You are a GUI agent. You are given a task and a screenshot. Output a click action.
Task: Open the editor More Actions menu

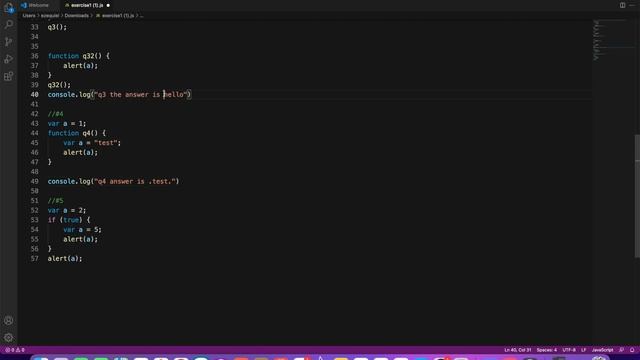pyautogui.click(x=632, y=5)
